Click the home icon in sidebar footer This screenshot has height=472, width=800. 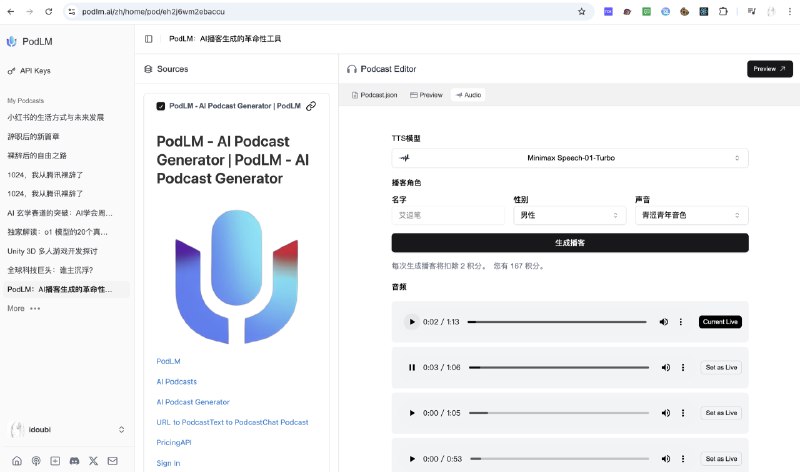click(17, 461)
